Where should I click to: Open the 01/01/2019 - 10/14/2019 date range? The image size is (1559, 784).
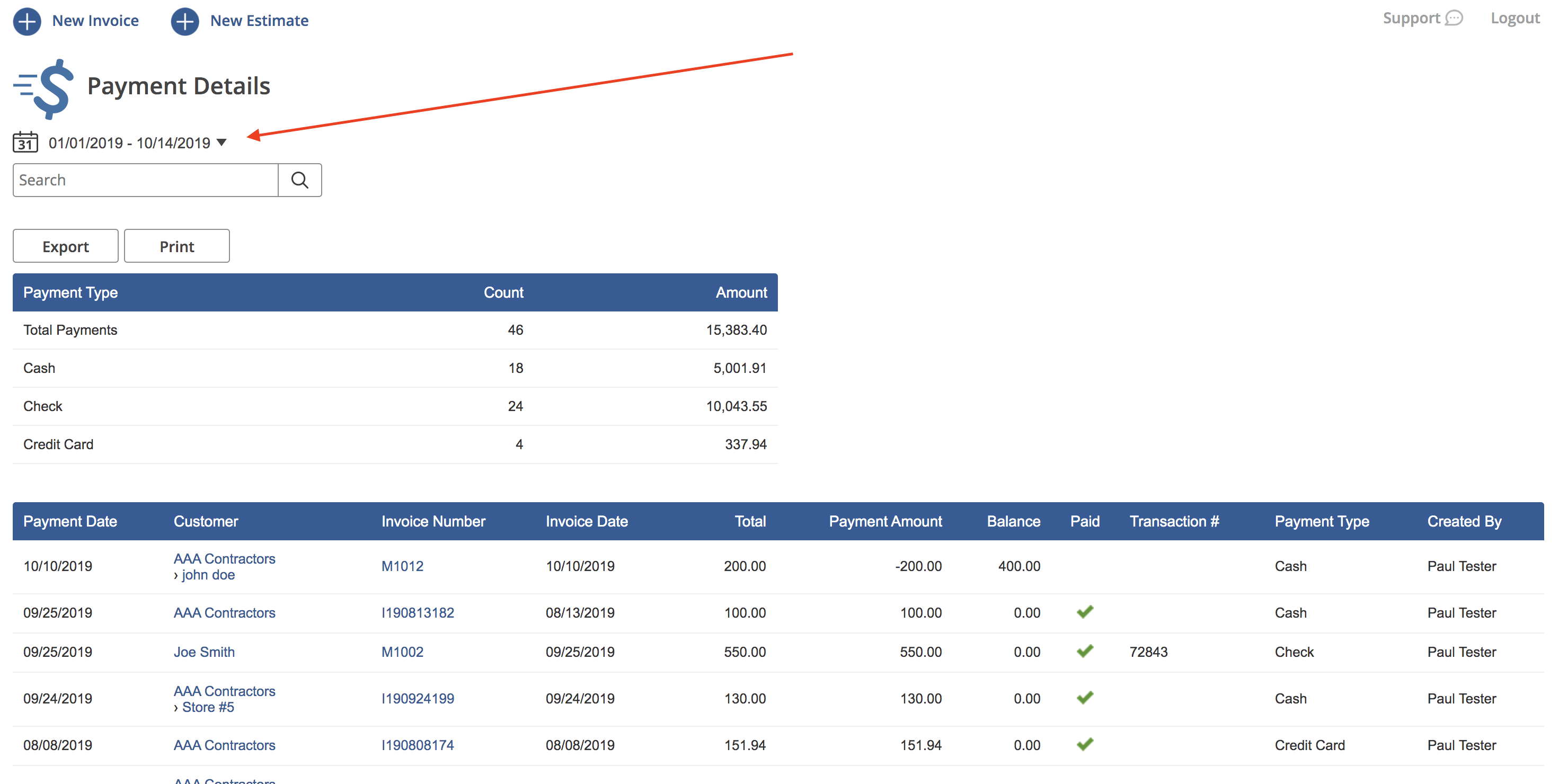(x=129, y=143)
